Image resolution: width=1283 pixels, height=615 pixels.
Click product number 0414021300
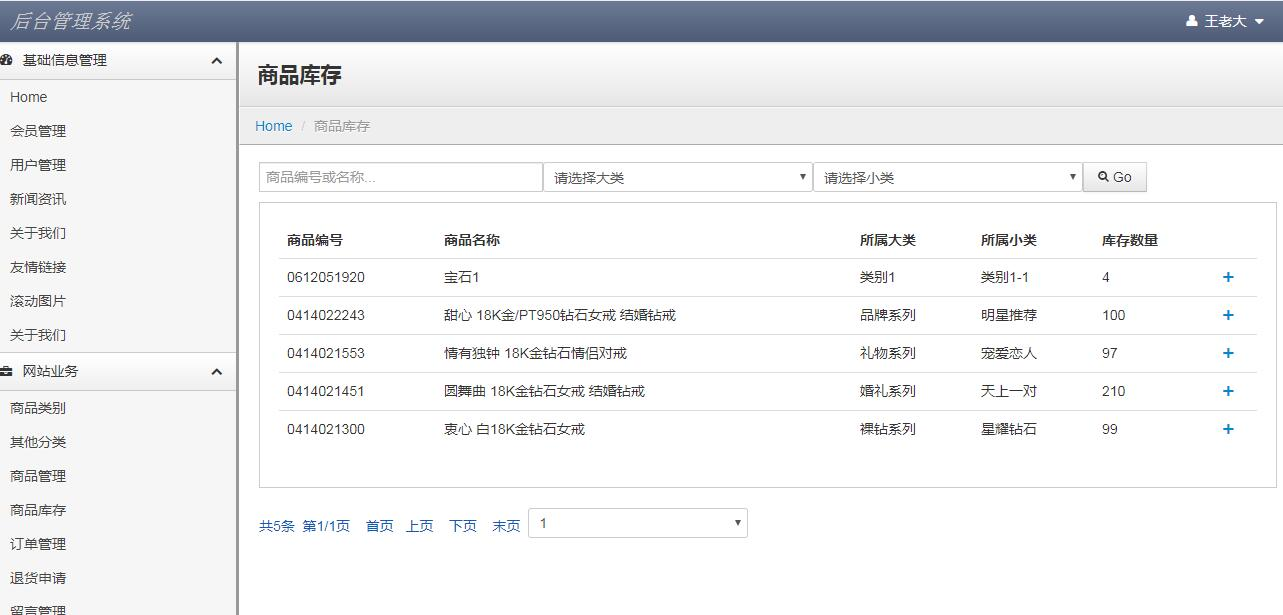pos(326,429)
